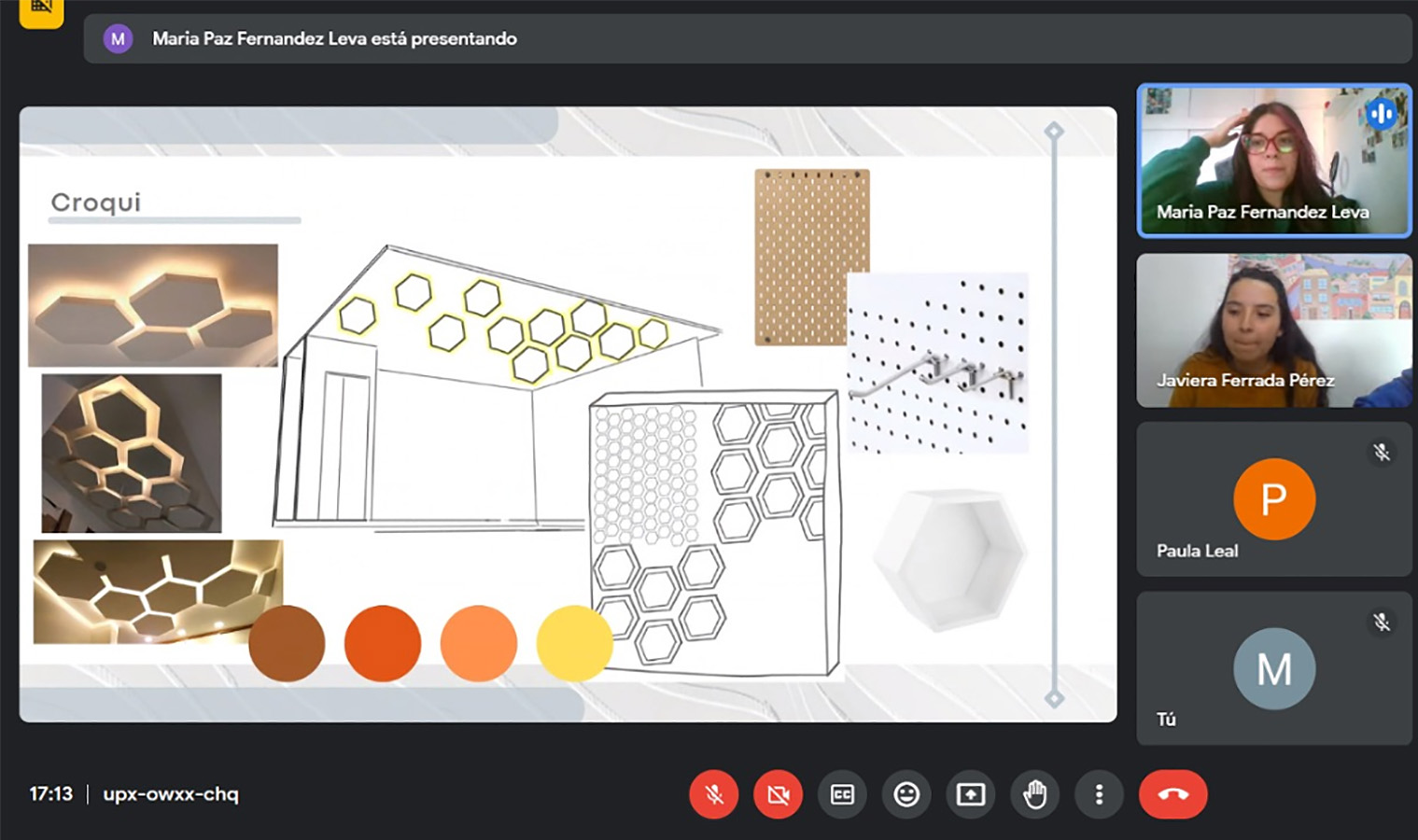
Task: Enable closed captions
Action: point(842,794)
